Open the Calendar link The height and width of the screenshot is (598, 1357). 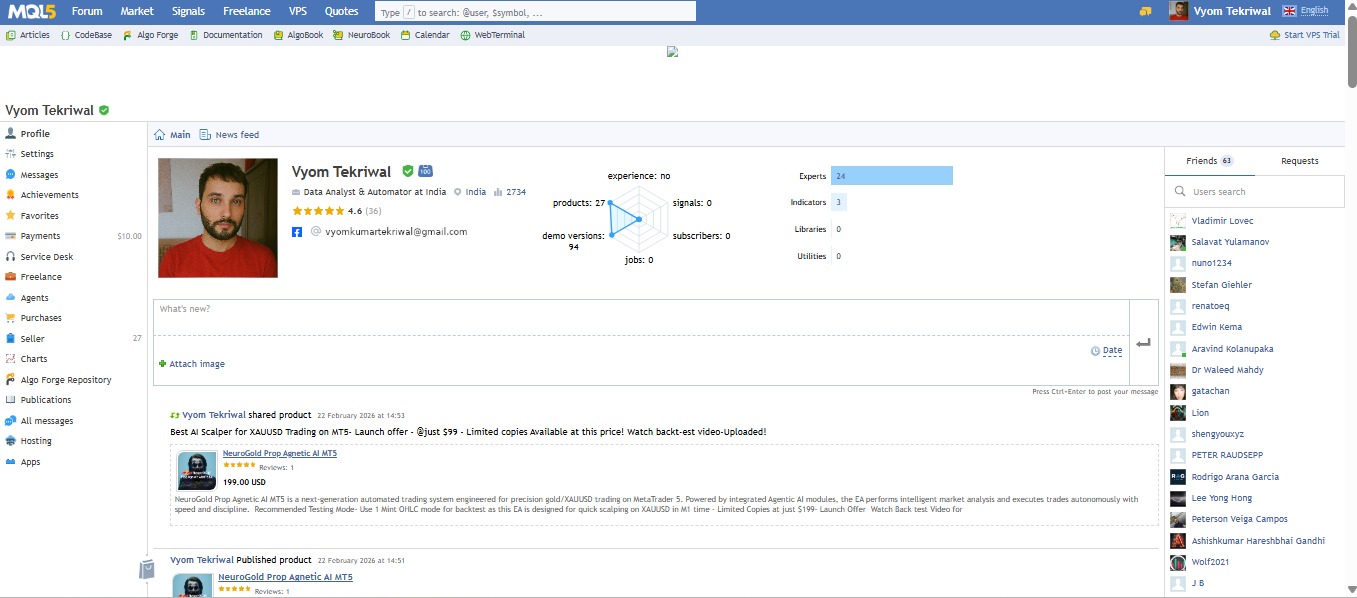425,35
